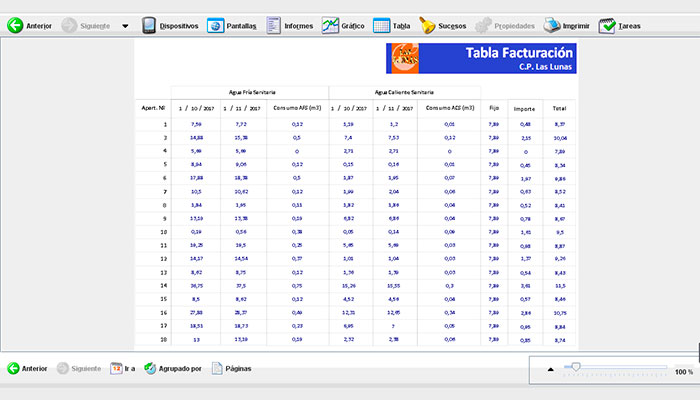This screenshot has height=400, width=700.
Task: Click apartment number 10 in first column
Action: coord(163,232)
